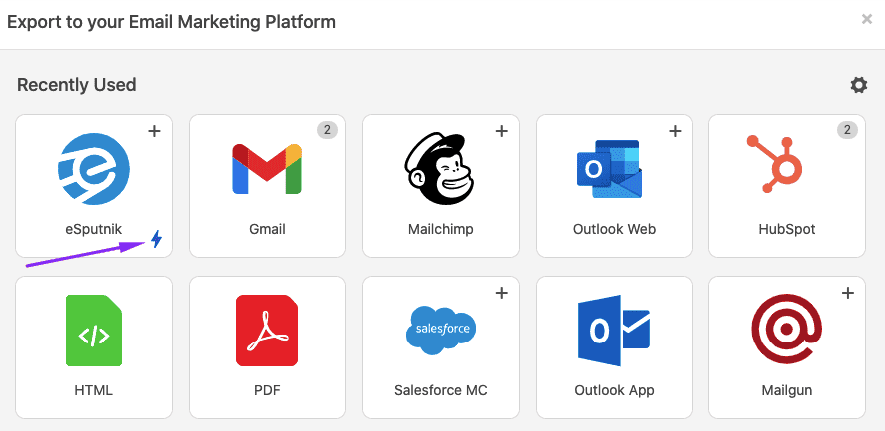Close the export dialog
The width and height of the screenshot is (885, 431).
pyautogui.click(x=866, y=19)
